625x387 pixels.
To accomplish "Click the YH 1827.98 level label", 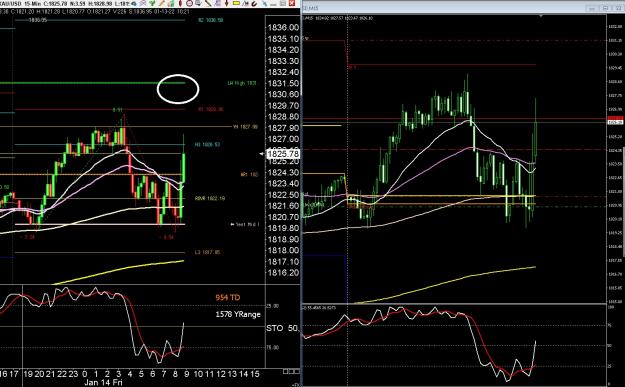I will coord(245,127).
